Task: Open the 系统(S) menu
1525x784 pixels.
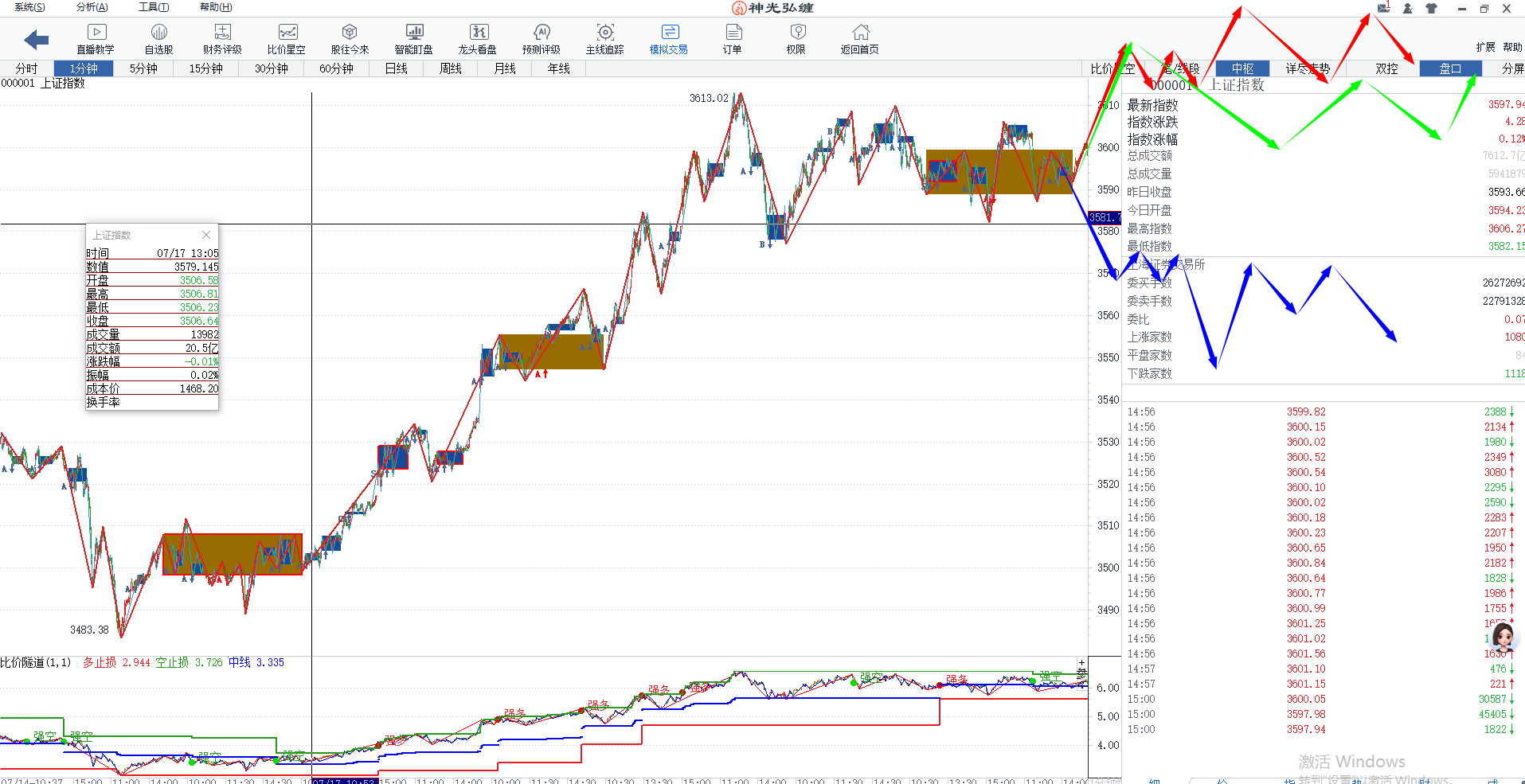Action: pyautogui.click(x=29, y=7)
